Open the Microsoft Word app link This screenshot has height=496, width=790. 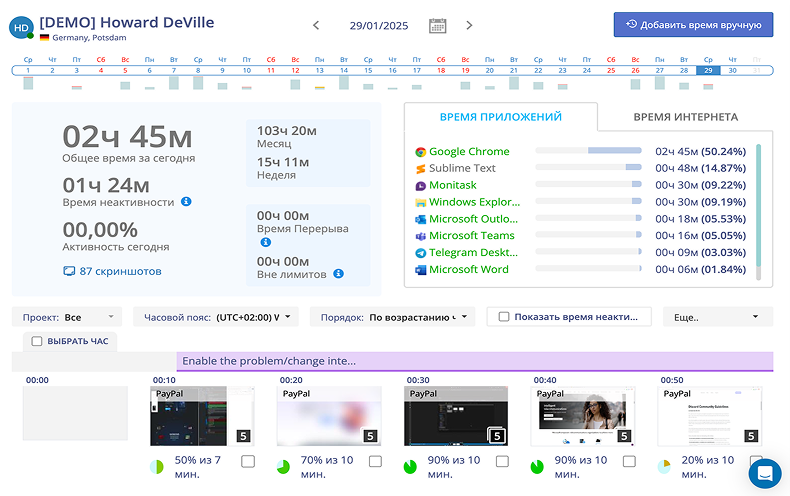[x=469, y=269]
